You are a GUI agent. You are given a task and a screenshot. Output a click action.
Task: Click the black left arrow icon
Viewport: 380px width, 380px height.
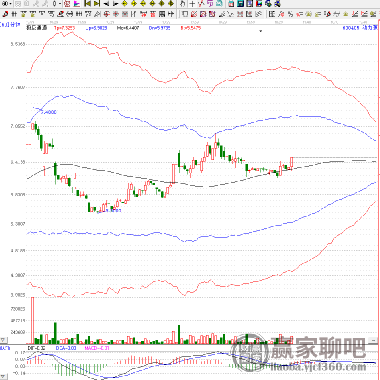(x=106, y=4)
